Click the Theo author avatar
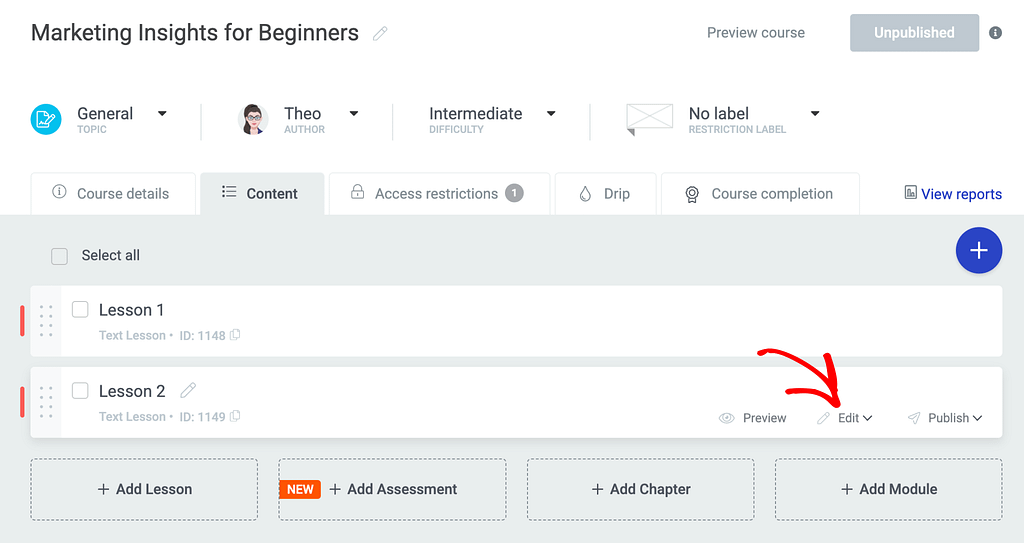1024x543 pixels. (253, 119)
